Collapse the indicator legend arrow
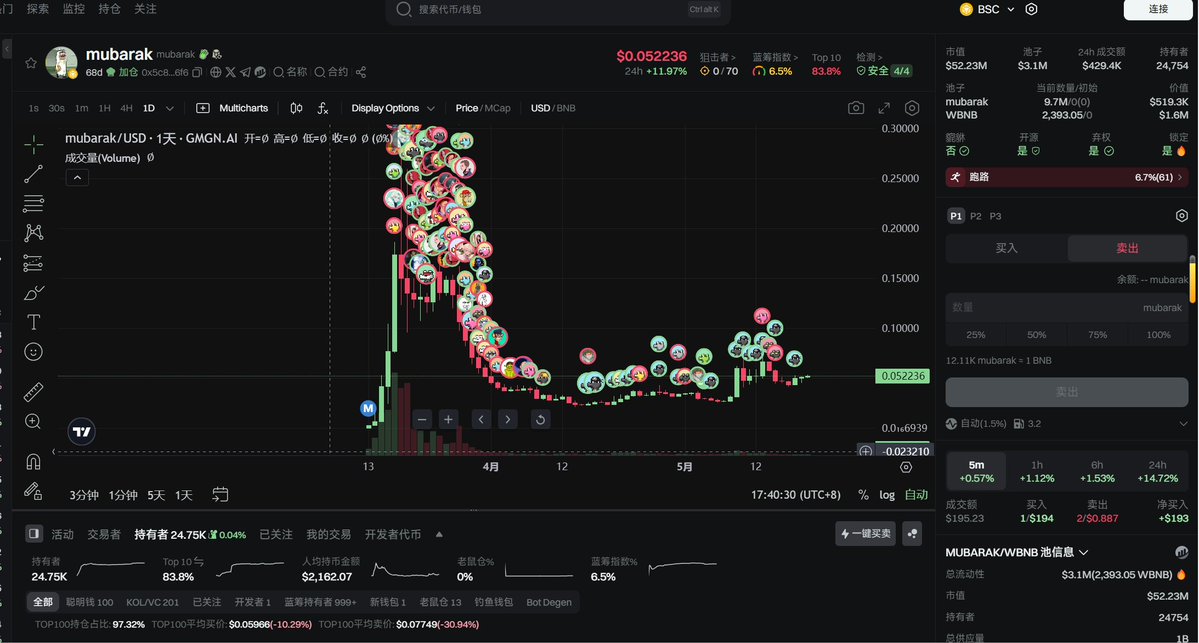 tap(77, 177)
